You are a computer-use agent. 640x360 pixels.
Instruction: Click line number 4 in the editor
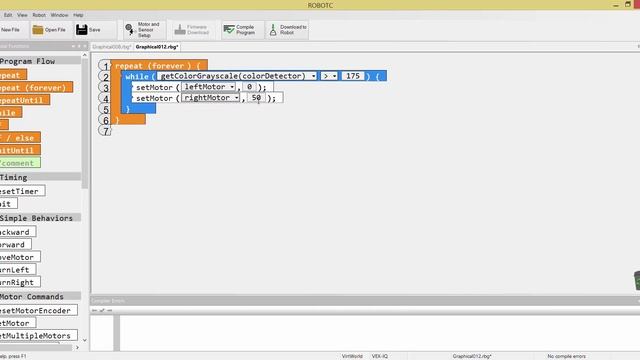(x=105, y=99)
